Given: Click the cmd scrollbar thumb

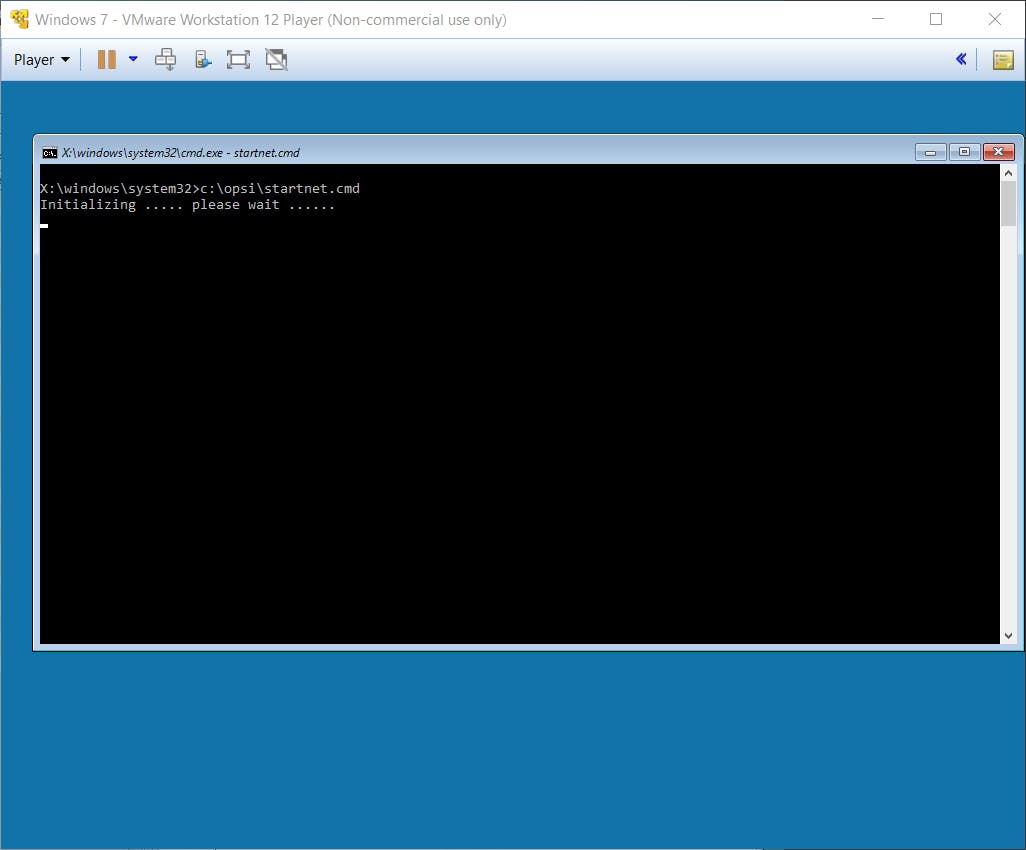Looking at the screenshot, I should click(1008, 204).
